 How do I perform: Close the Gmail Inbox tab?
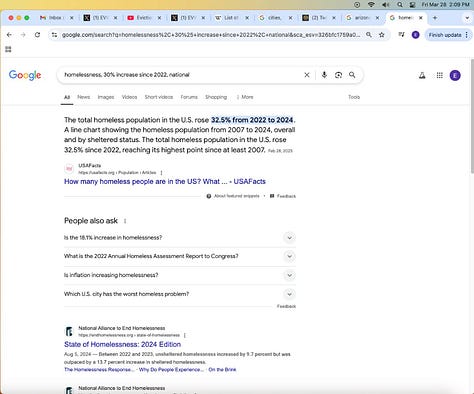pos(71,18)
